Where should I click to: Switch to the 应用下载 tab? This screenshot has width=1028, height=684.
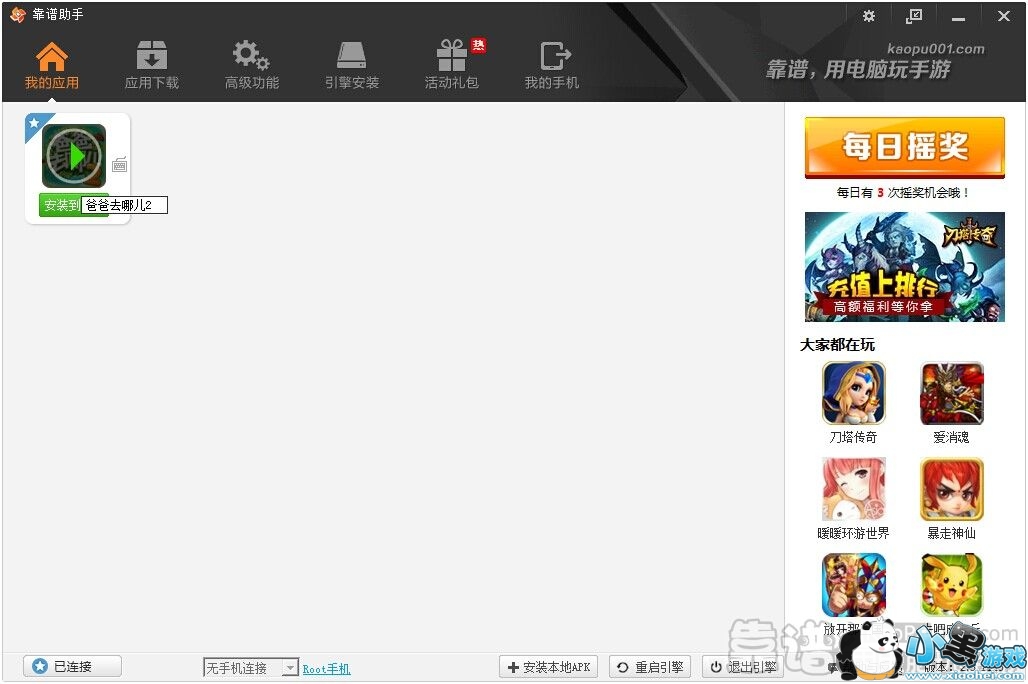[x=151, y=66]
